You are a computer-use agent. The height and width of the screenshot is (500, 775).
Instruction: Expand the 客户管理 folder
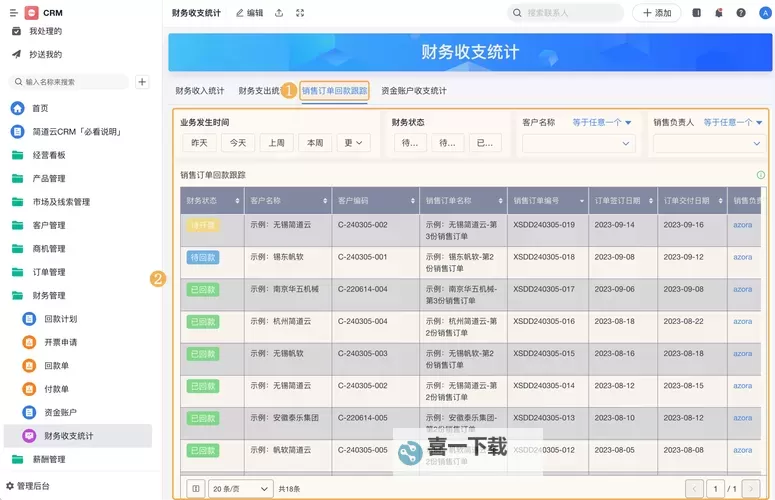49,225
